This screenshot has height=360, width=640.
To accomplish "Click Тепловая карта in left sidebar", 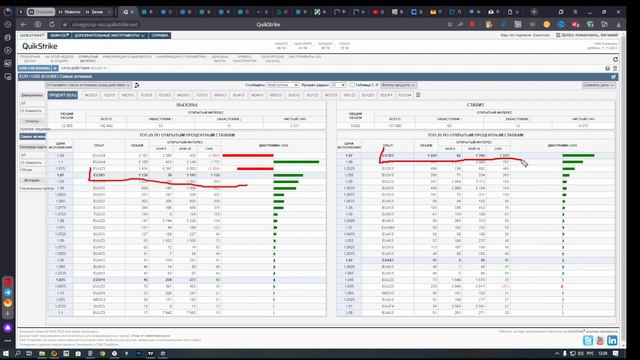I will 33,147.
